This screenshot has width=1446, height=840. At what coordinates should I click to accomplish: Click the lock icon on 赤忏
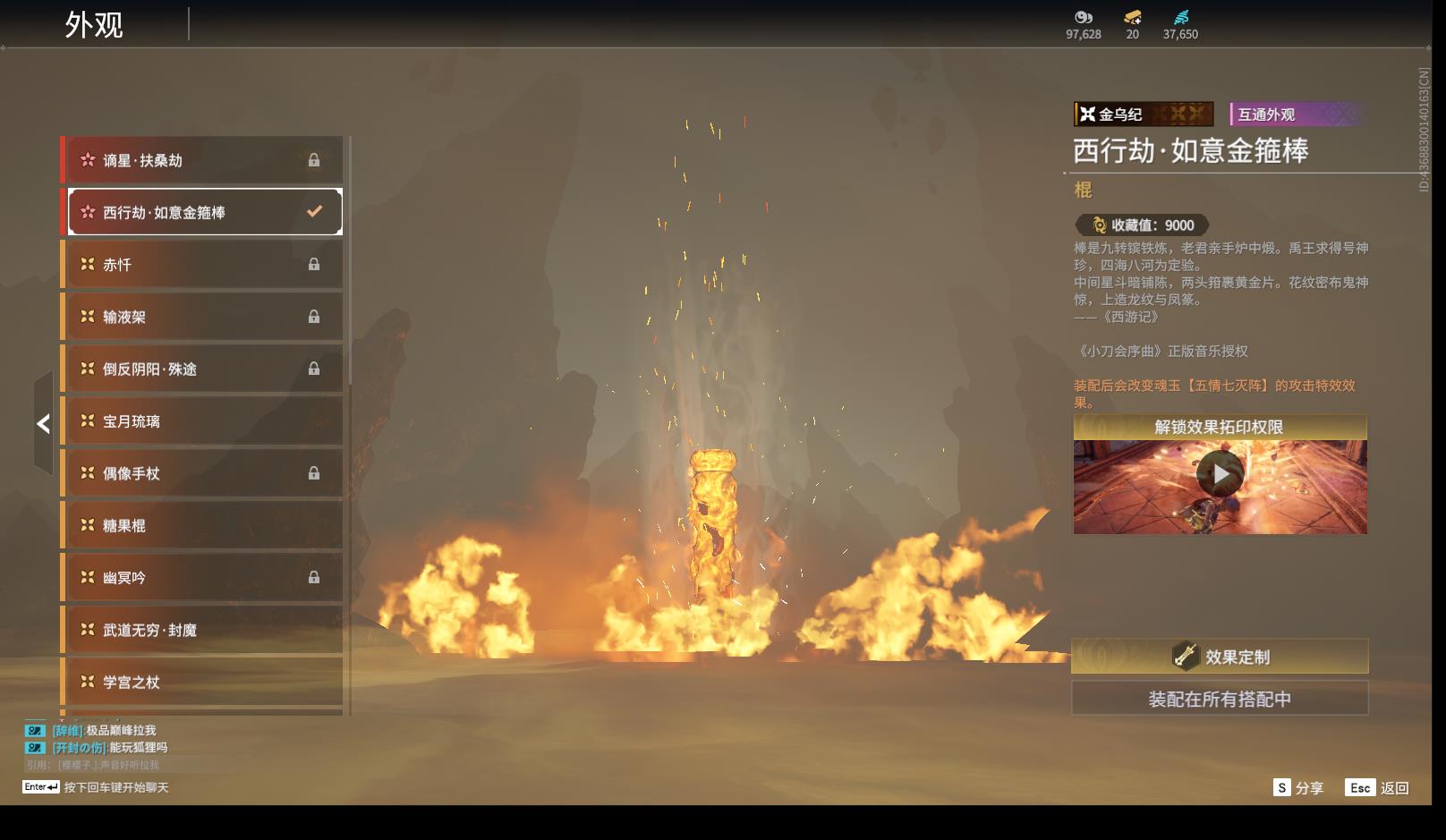click(x=314, y=265)
